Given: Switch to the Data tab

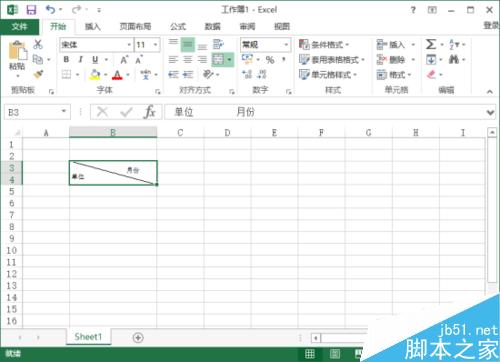Looking at the screenshot, I should [x=213, y=27].
